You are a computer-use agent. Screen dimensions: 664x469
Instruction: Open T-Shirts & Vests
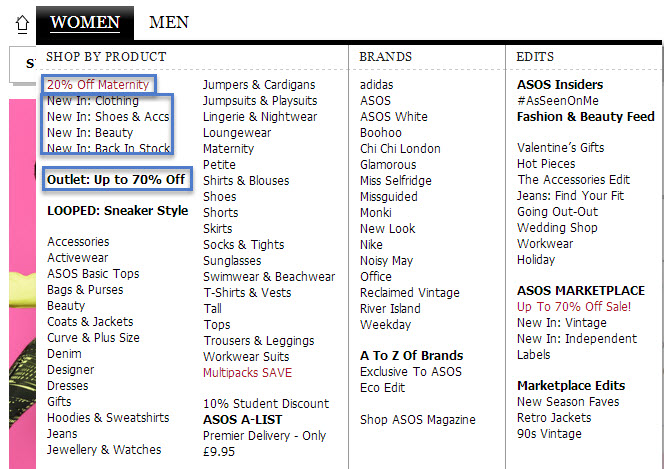(x=247, y=293)
